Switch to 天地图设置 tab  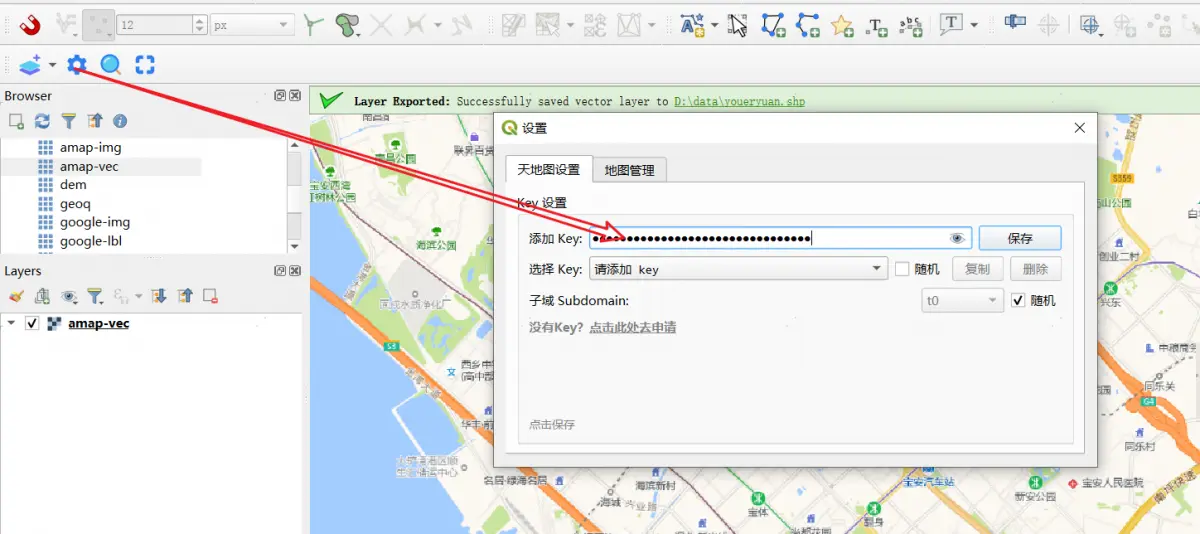(x=548, y=170)
